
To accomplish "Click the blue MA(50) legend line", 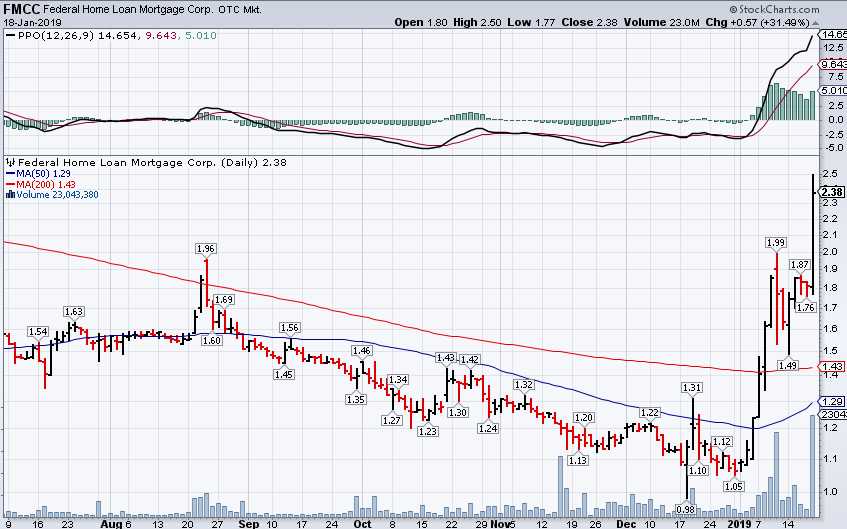I will click(x=10, y=173).
